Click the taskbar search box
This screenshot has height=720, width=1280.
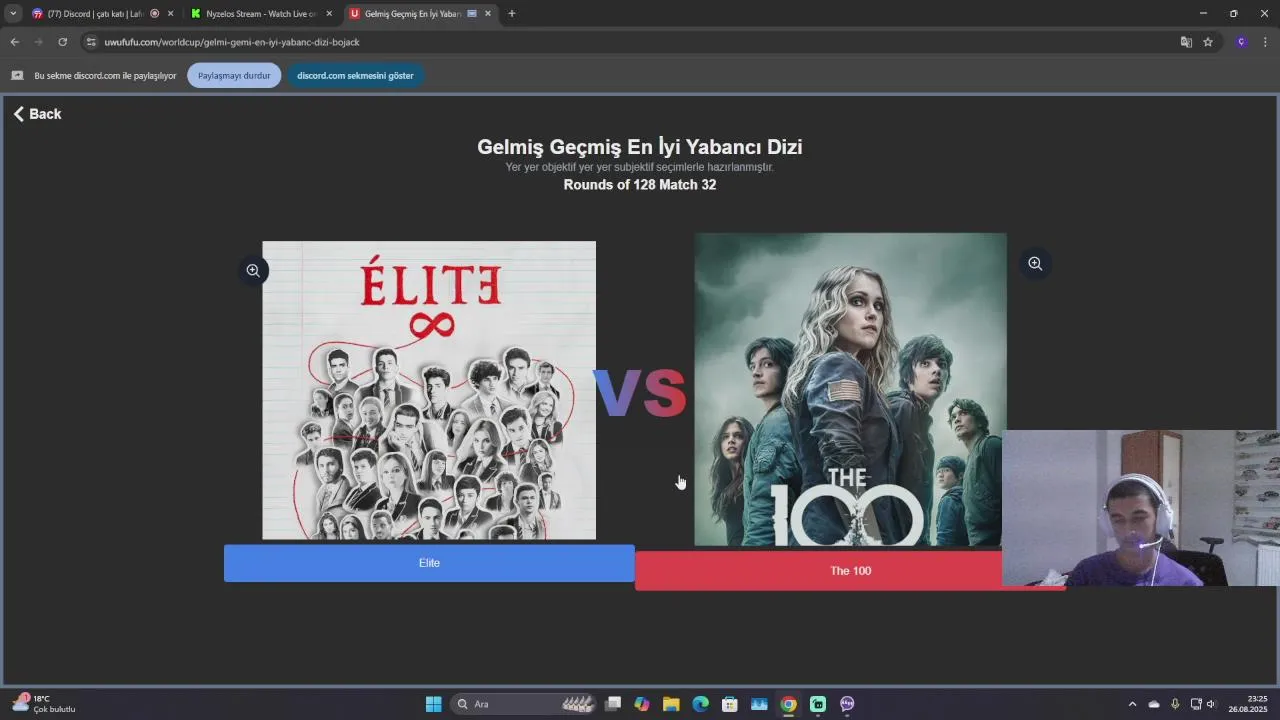pyautogui.click(x=525, y=704)
